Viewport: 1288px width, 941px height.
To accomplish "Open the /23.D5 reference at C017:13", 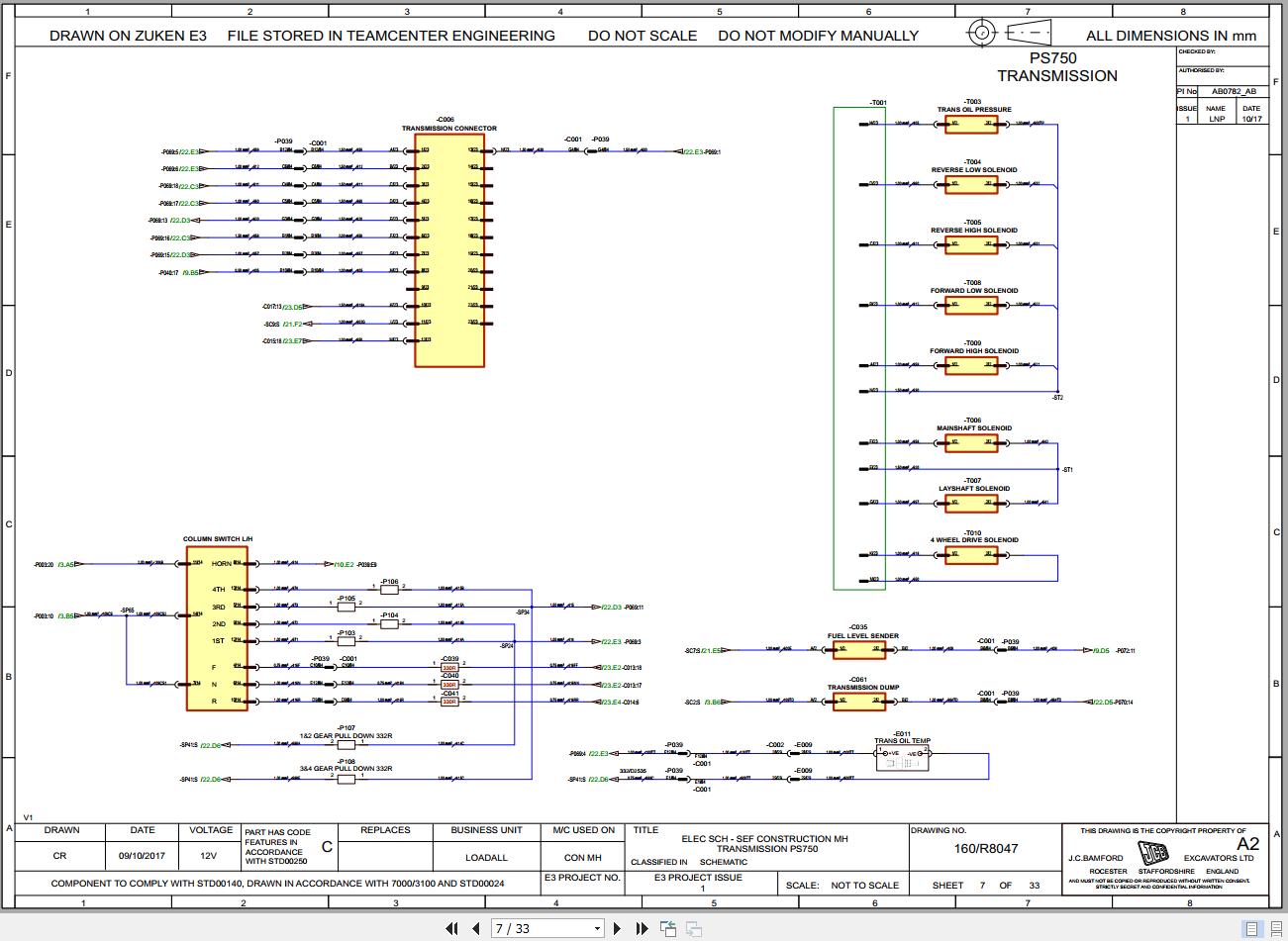I will [292, 307].
